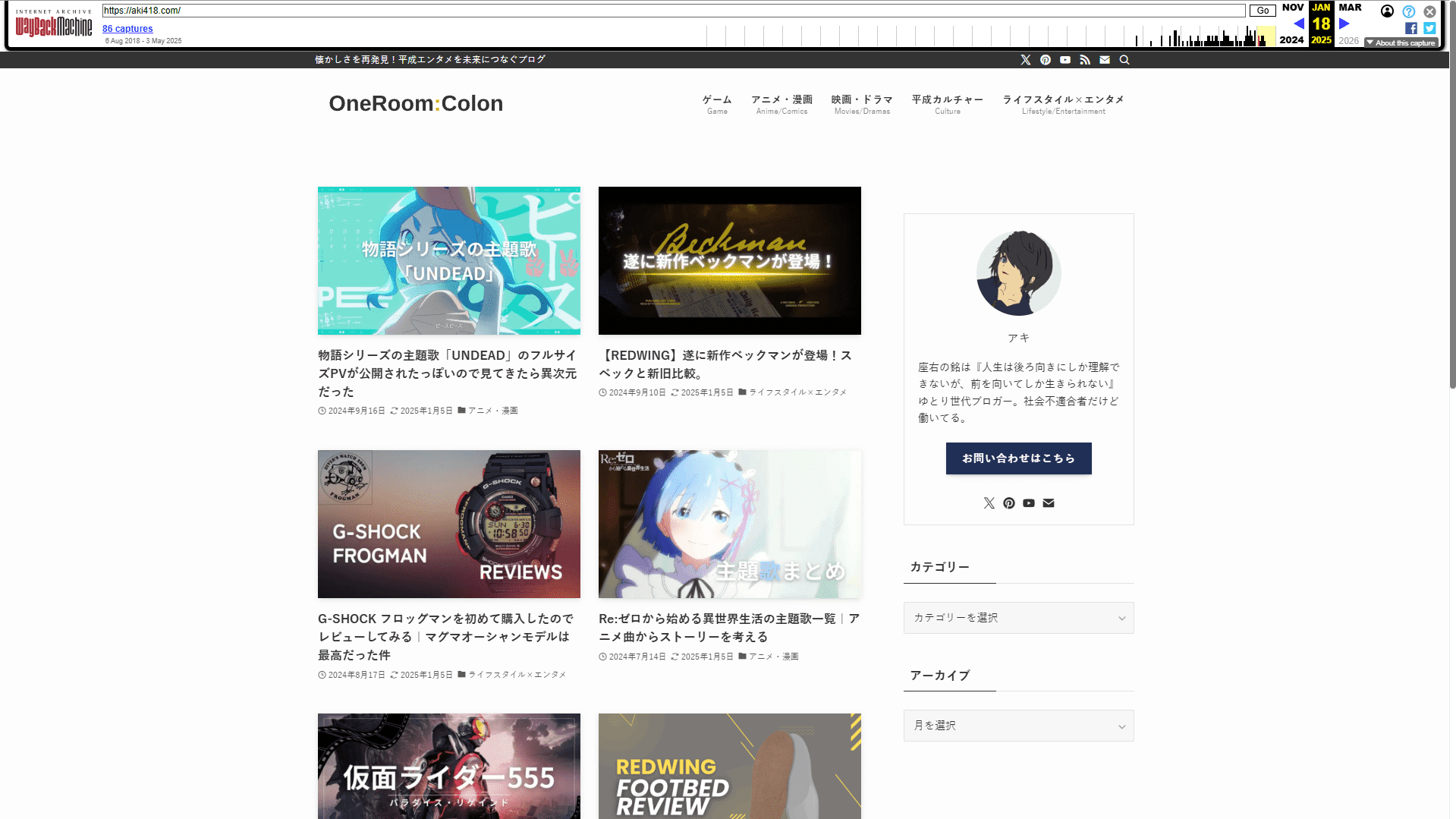Open the X icon in the profile card
The height and width of the screenshot is (819, 1456).
pyautogui.click(x=989, y=503)
